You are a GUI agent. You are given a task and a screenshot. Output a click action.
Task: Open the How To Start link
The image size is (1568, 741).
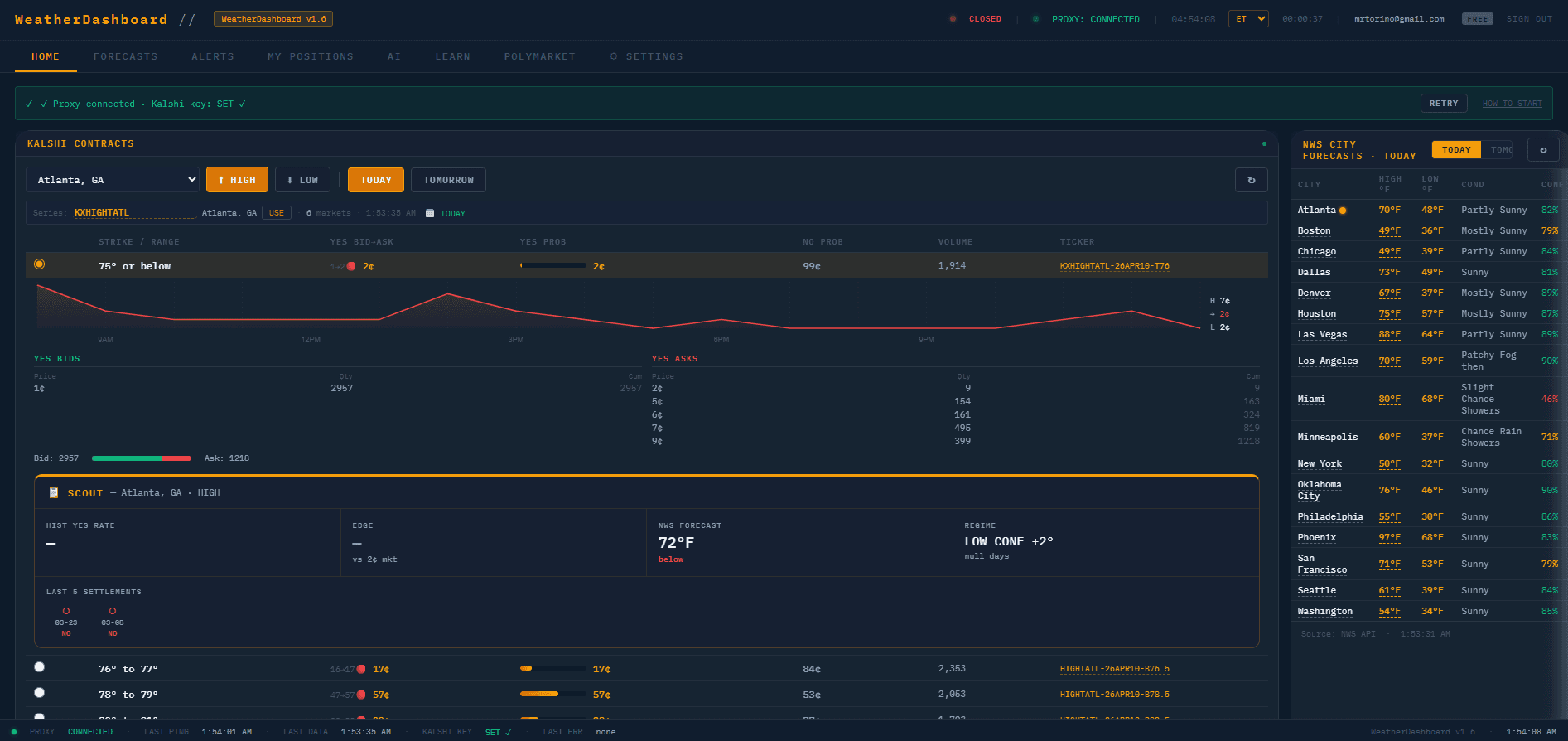click(1512, 104)
